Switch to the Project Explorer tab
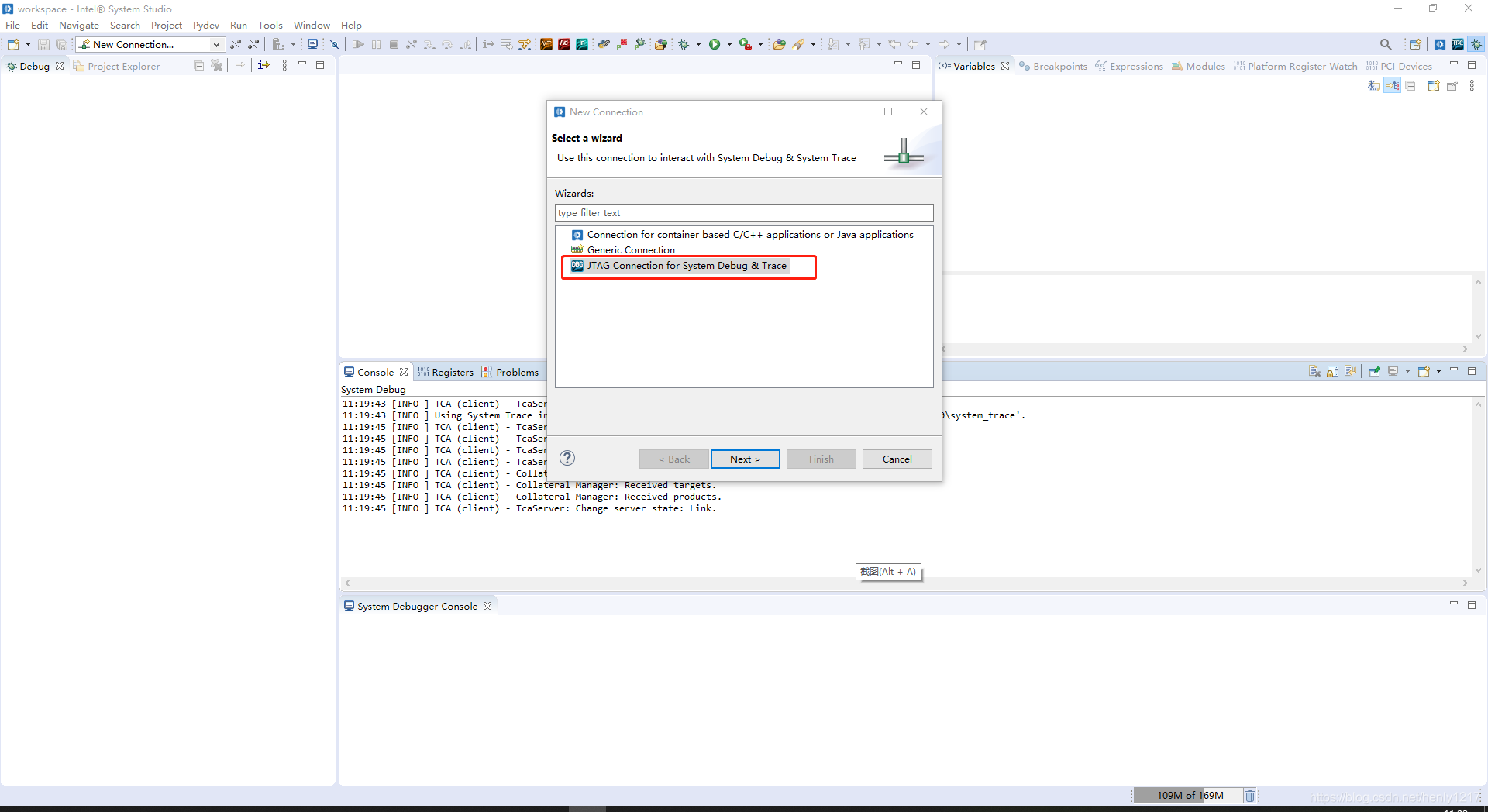This screenshot has width=1488, height=812. click(x=117, y=66)
